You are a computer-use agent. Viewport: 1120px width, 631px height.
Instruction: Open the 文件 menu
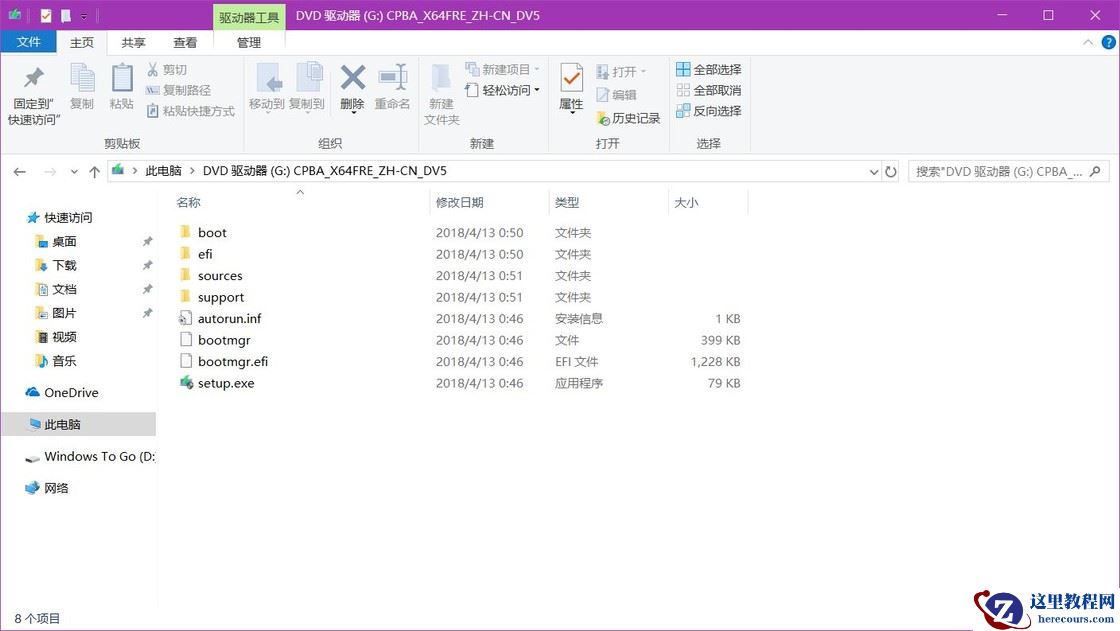[29, 42]
